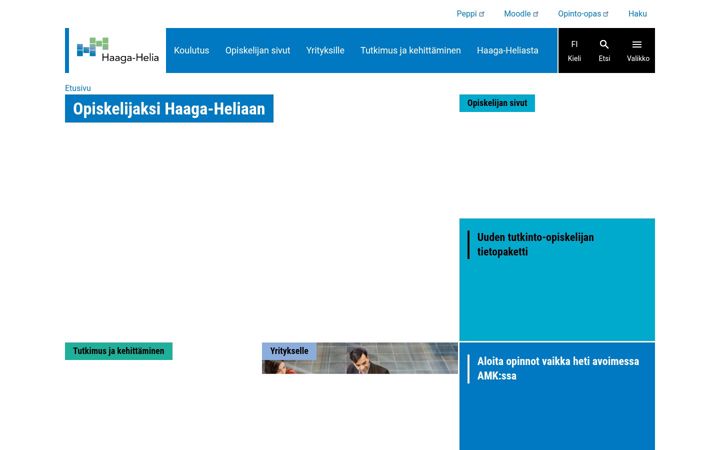720x450 pixels.
Task: Open Uuden tutkinto-opiskelijan tietopaketti card
Action: (x=557, y=280)
